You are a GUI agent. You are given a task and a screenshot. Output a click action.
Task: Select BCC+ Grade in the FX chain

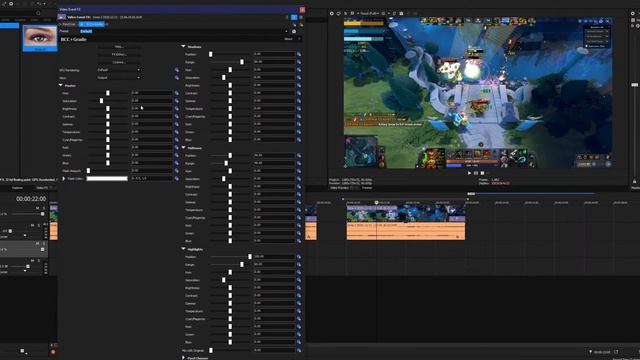pos(92,24)
